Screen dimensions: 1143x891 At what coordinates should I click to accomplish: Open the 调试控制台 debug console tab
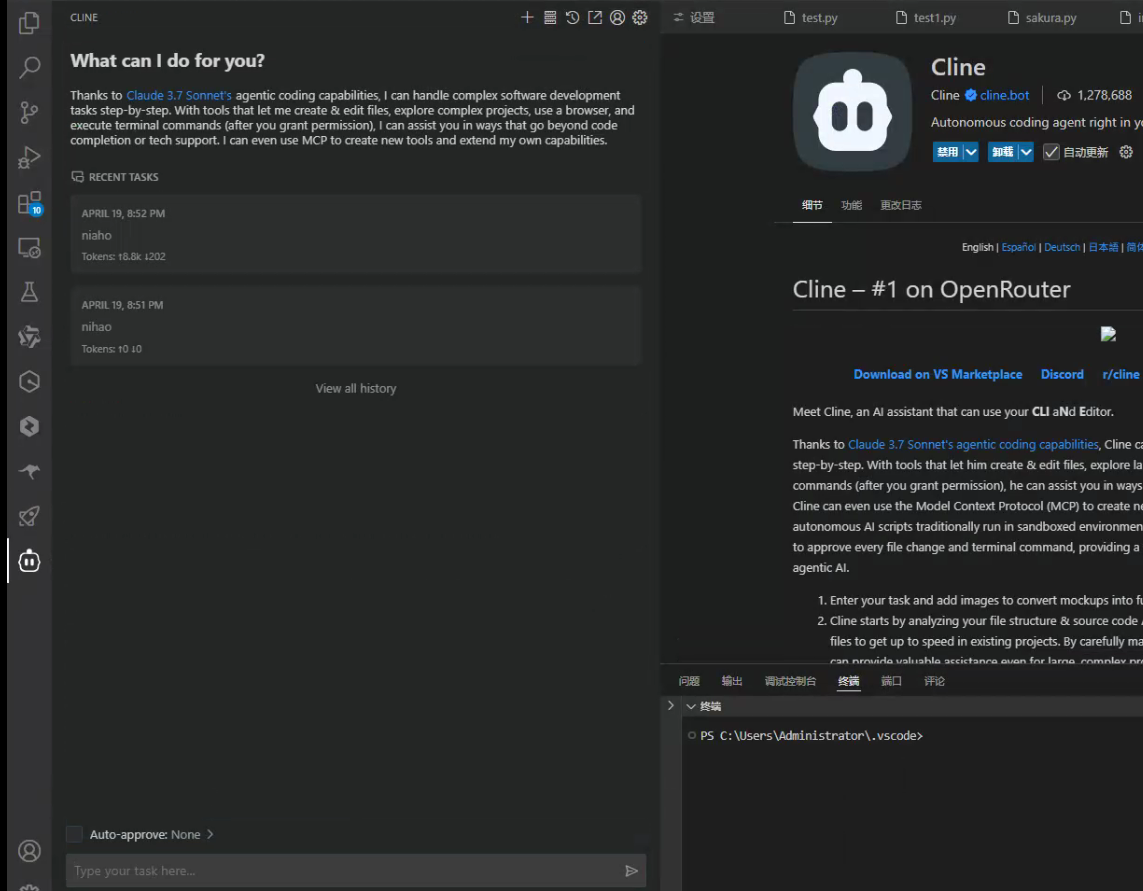tap(790, 681)
